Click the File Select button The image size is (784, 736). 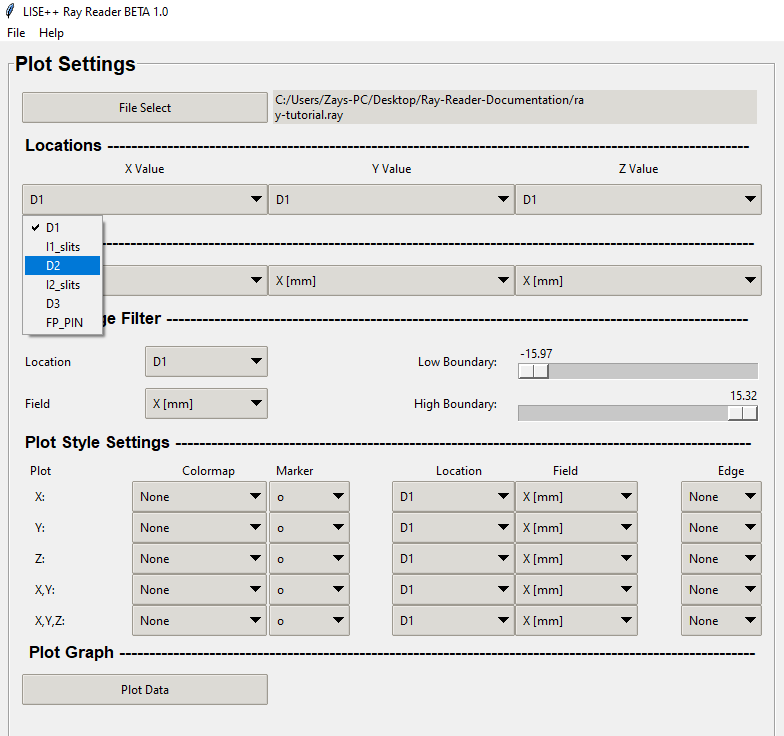point(144,108)
